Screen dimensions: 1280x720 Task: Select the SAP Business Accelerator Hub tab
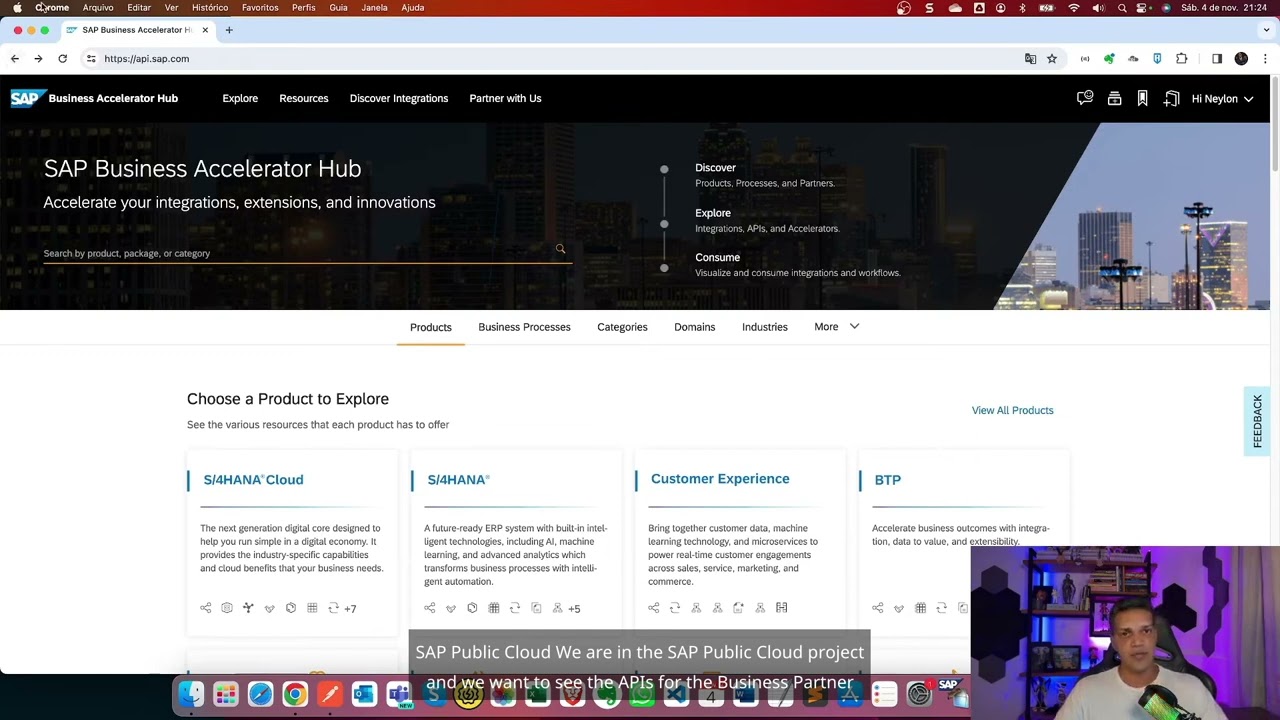[137, 30]
